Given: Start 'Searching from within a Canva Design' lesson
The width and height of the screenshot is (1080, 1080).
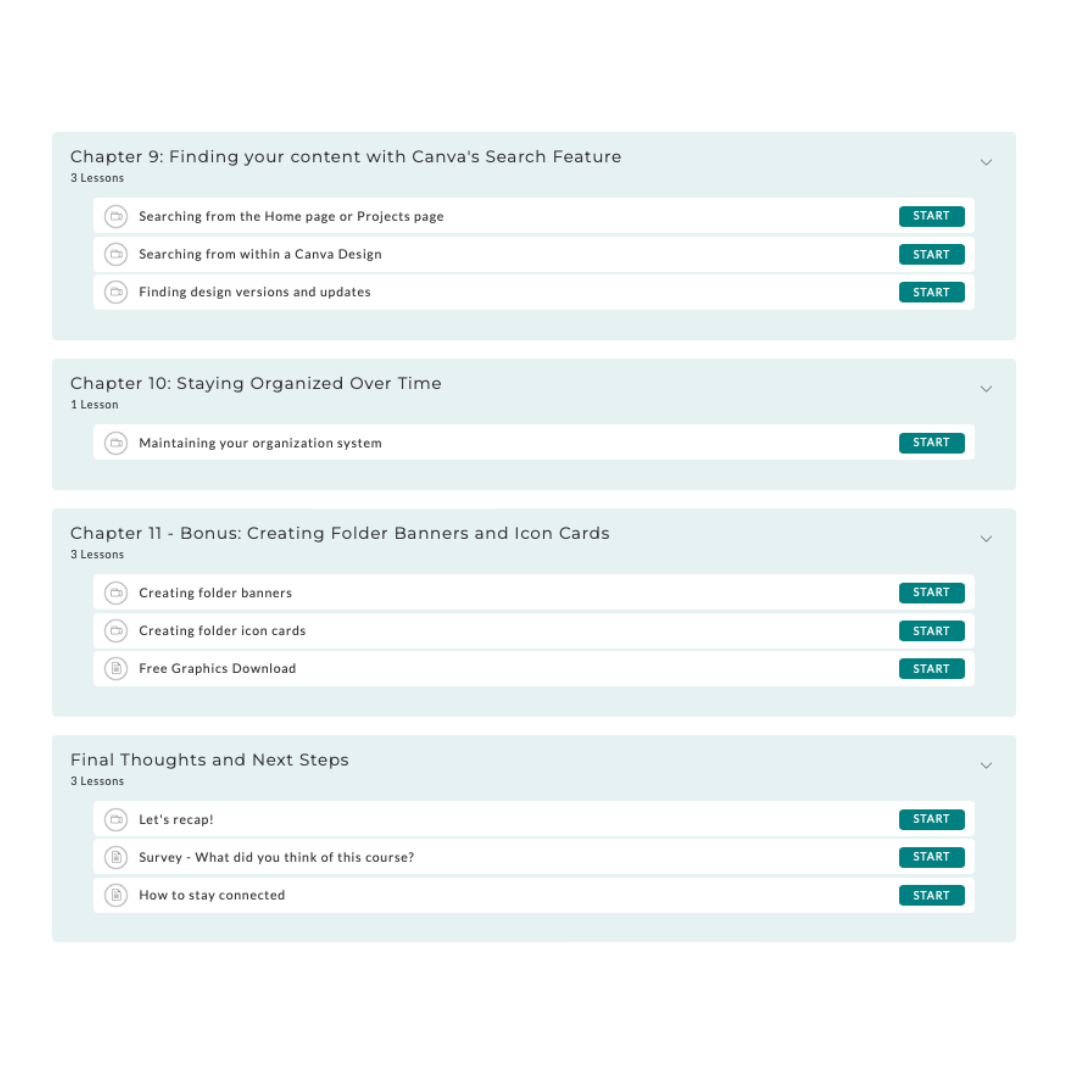Looking at the screenshot, I should (931, 254).
